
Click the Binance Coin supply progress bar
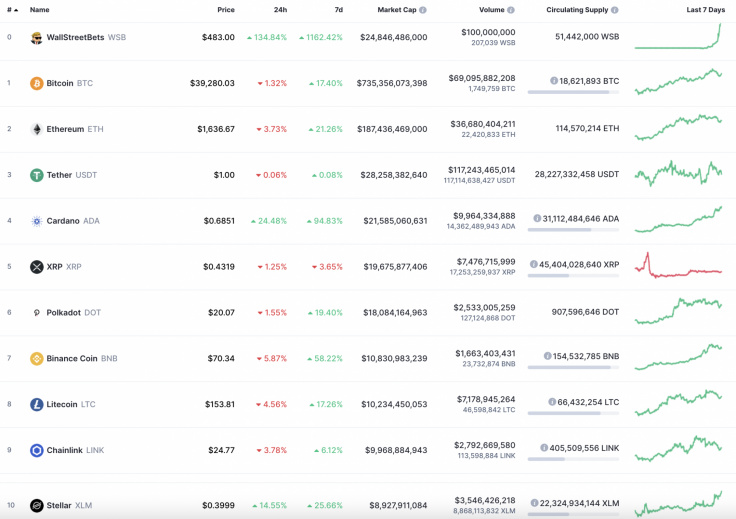[x=573, y=367]
